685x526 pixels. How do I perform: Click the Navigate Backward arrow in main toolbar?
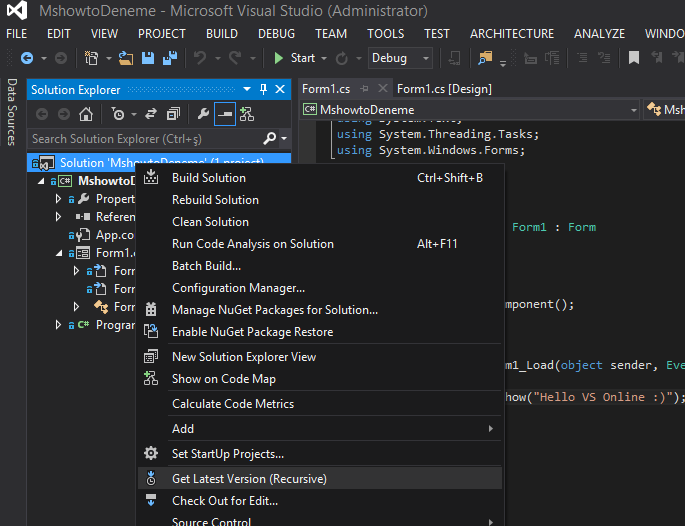[27, 58]
